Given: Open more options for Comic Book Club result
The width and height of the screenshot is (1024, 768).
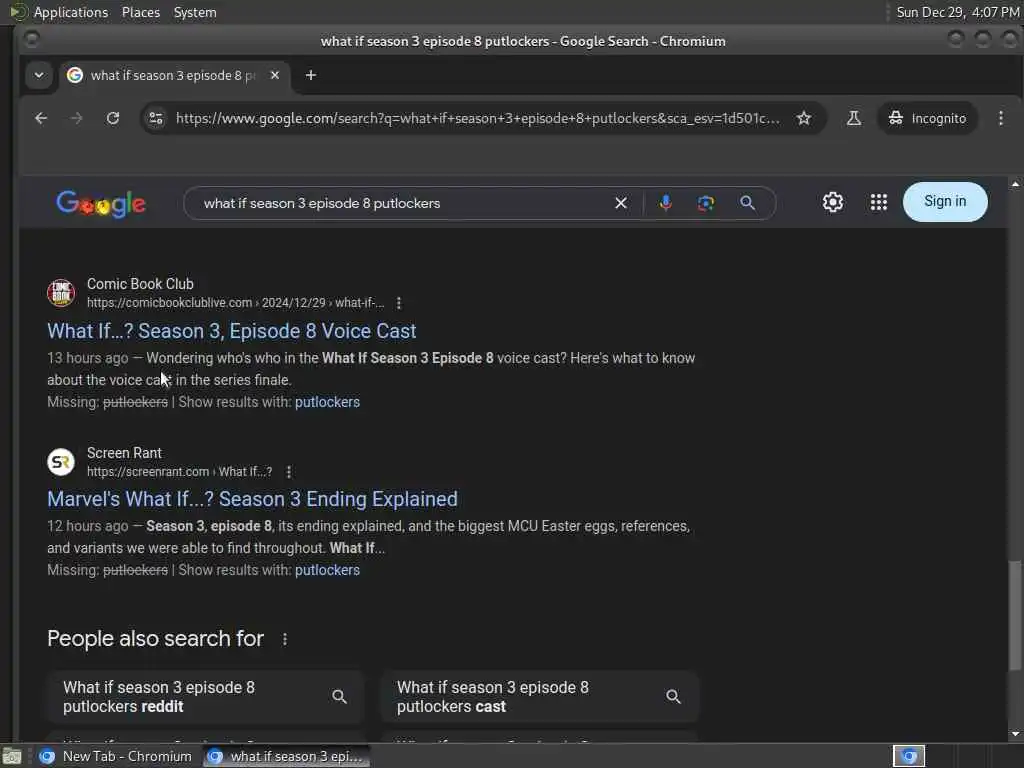Looking at the screenshot, I should [398, 303].
